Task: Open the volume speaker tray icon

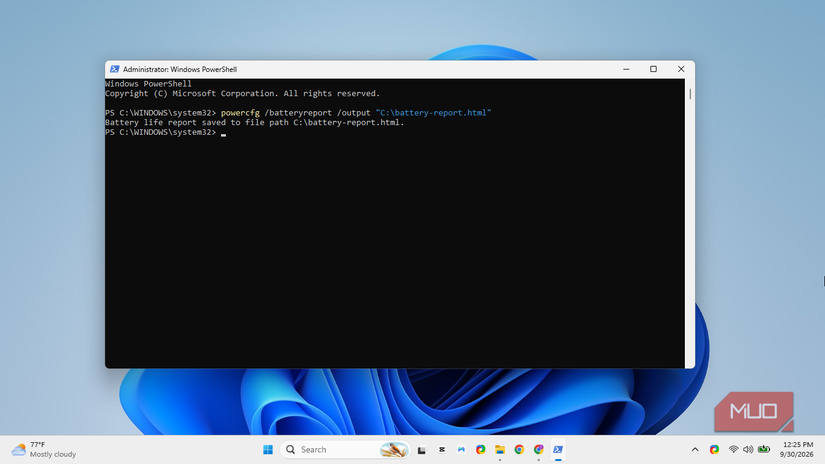Action: pos(748,449)
